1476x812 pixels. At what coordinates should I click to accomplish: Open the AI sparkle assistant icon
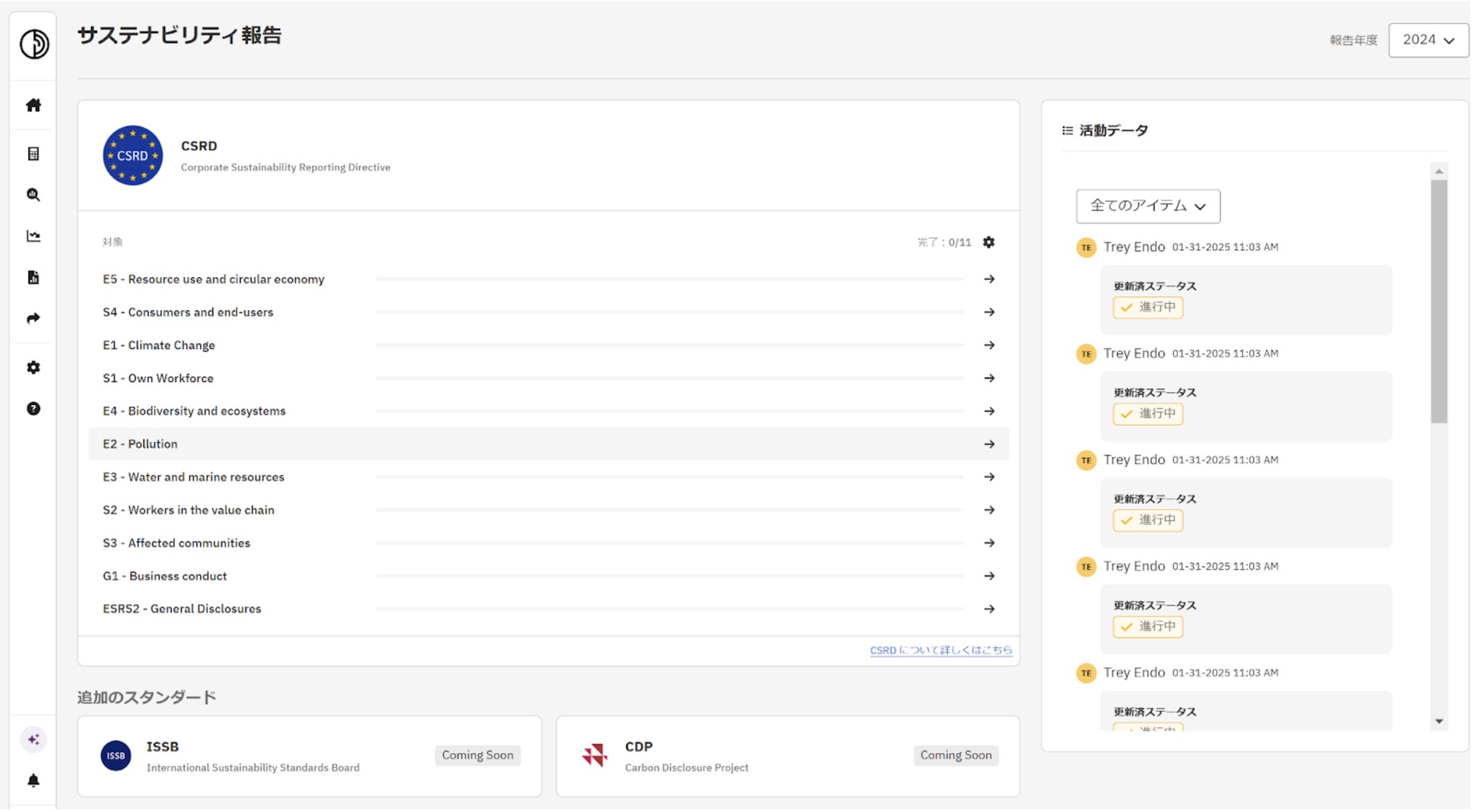tap(33, 740)
